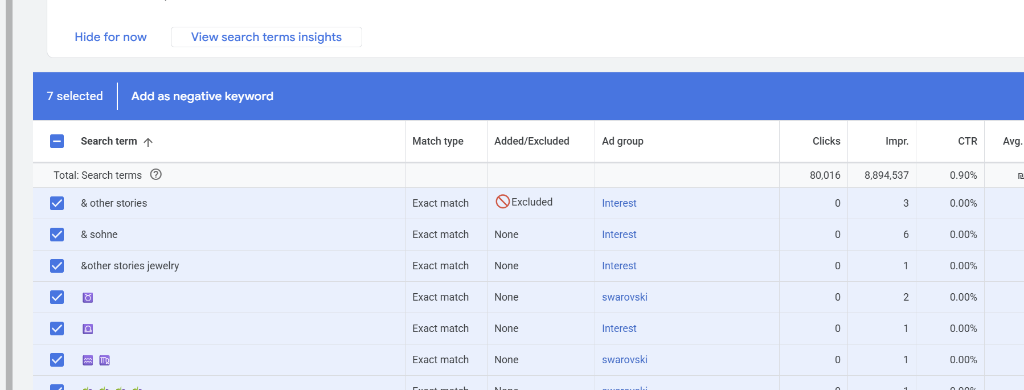Click the Taurus emoji search term
The width and height of the screenshot is (1024, 390).
88,297
